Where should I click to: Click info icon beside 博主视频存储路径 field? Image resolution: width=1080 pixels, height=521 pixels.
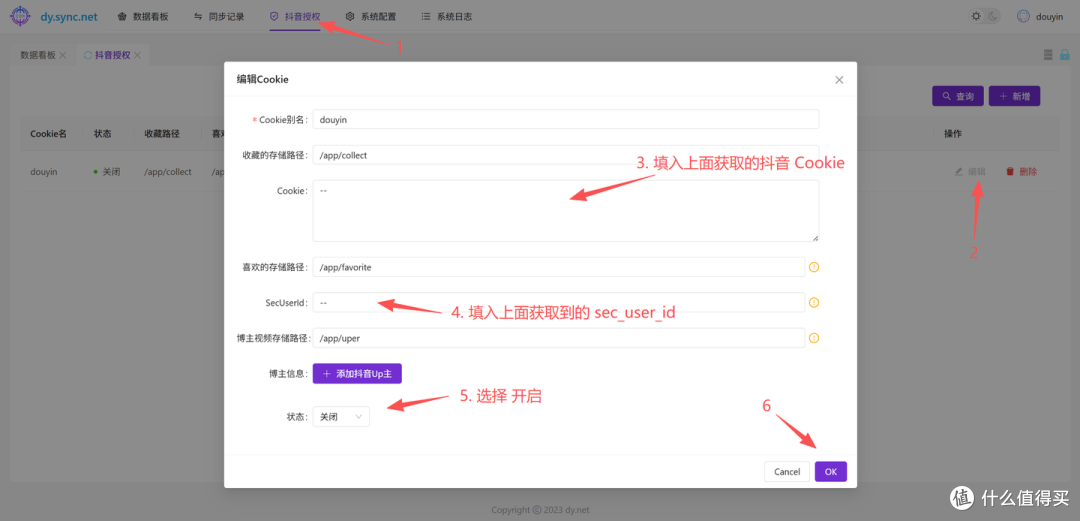pos(814,338)
